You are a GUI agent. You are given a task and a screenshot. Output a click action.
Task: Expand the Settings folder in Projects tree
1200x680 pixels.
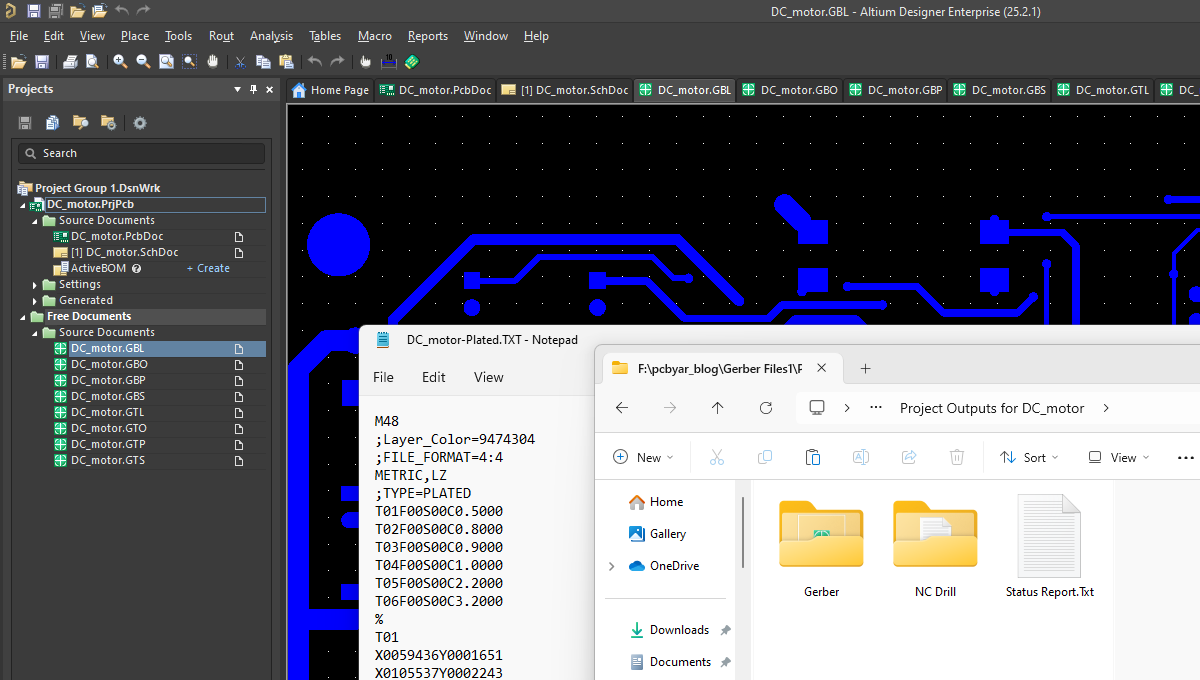tap(36, 285)
